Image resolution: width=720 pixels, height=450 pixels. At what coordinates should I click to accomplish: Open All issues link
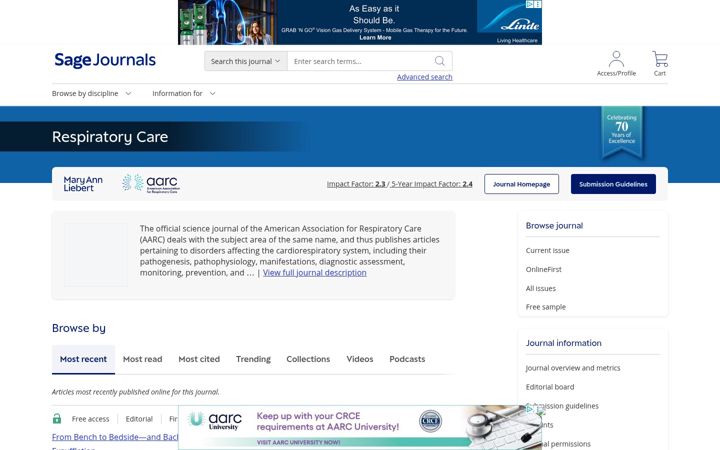click(540, 288)
